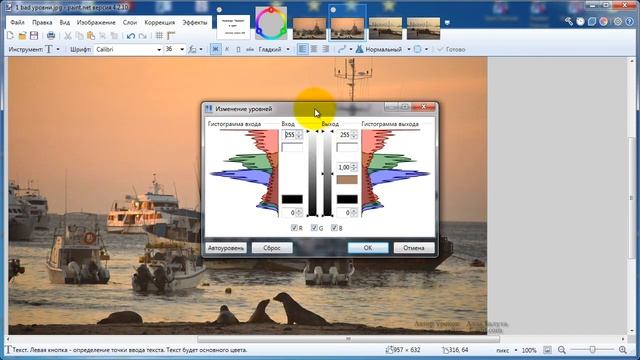Open the Вид menu
The image size is (640, 360).
coord(64,22)
